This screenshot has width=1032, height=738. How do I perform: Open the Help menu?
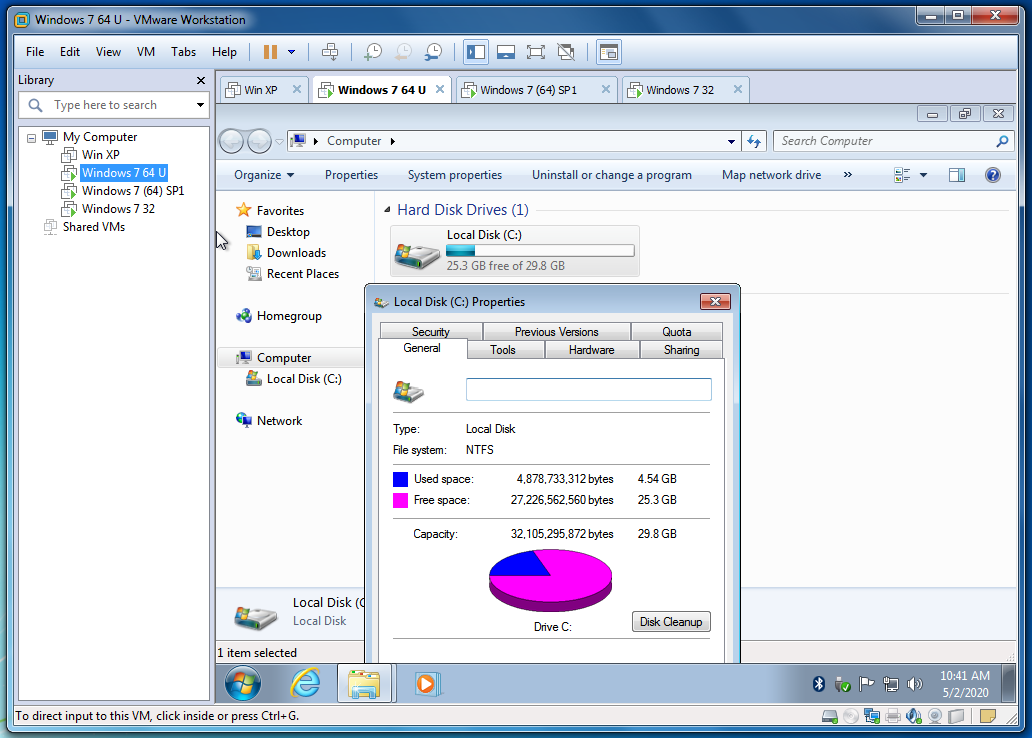[224, 52]
